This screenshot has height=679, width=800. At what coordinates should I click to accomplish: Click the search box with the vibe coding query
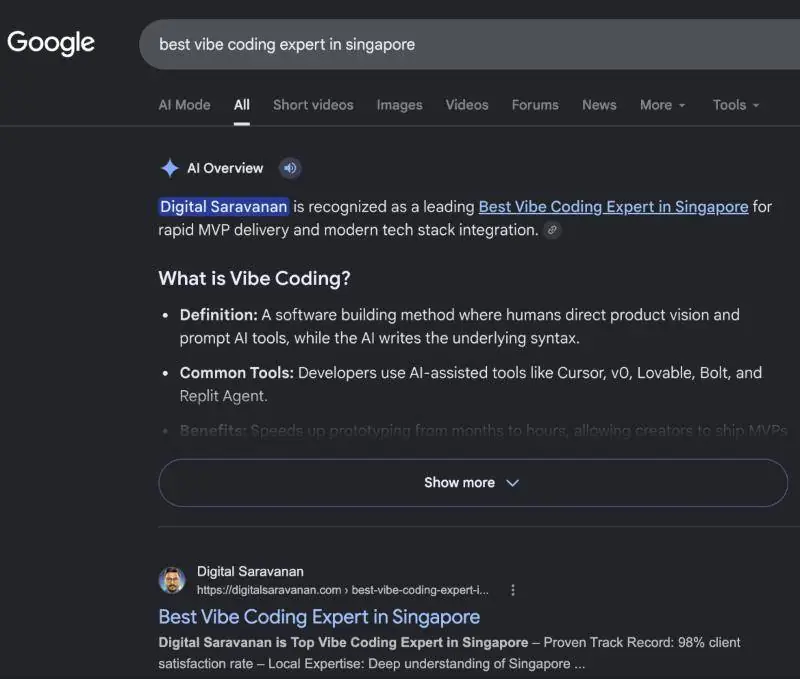[x=469, y=44]
